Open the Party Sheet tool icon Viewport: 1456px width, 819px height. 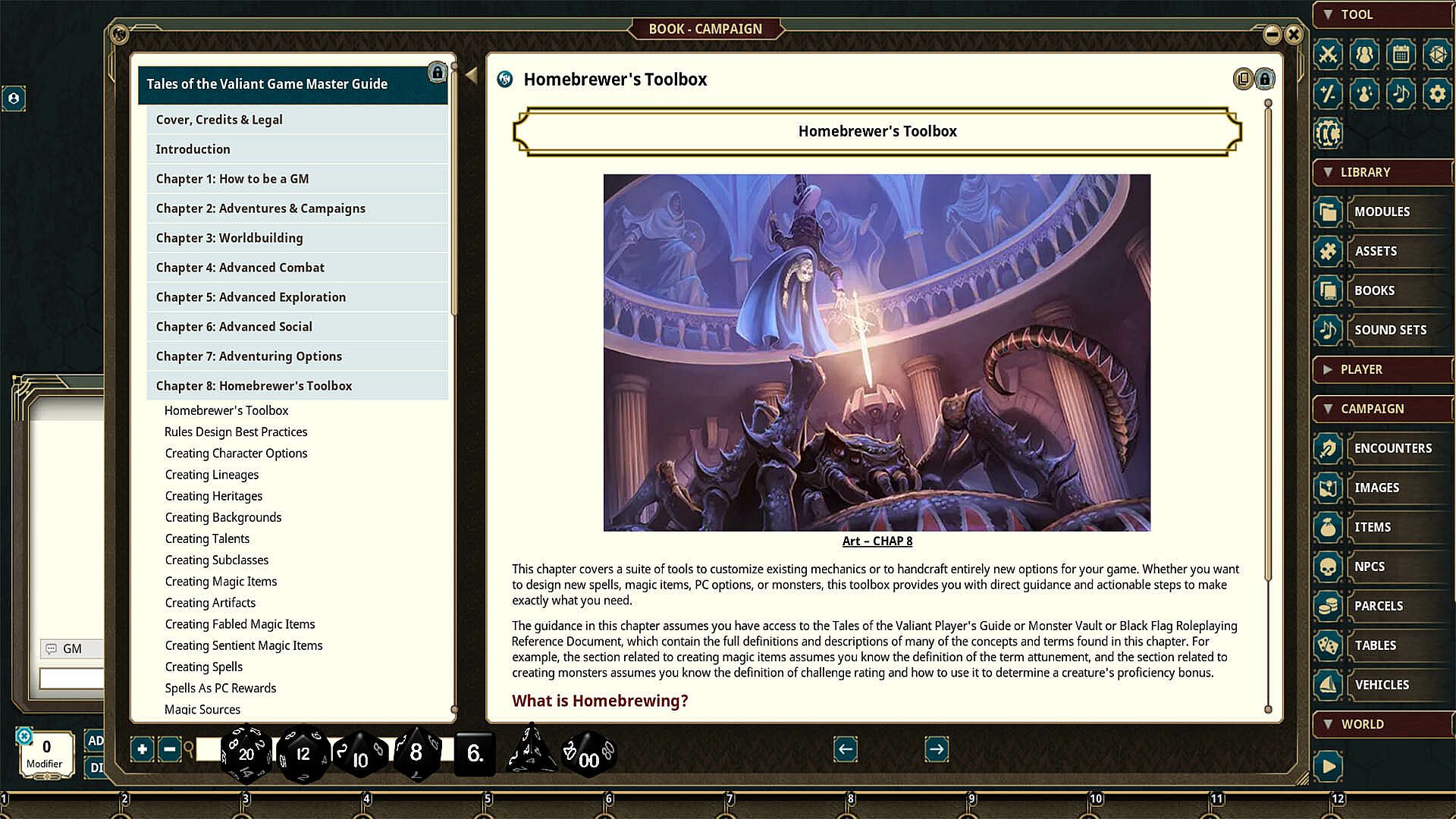click(x=1364, y=55)
